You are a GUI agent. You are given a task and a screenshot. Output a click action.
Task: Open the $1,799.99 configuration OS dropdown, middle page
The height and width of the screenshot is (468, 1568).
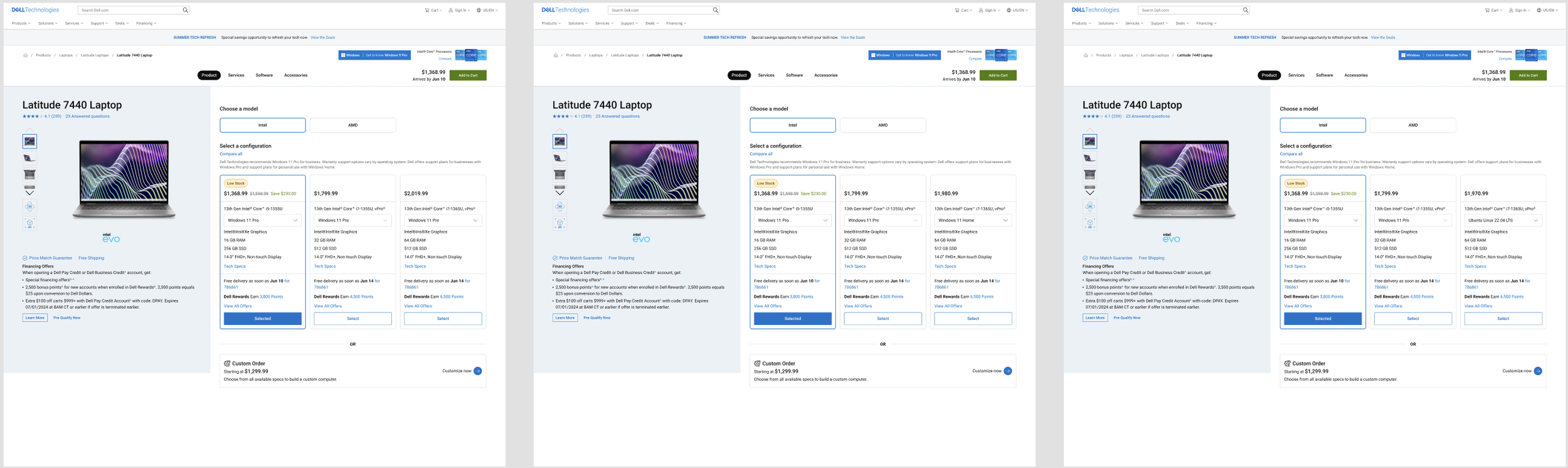click(882, 220)
